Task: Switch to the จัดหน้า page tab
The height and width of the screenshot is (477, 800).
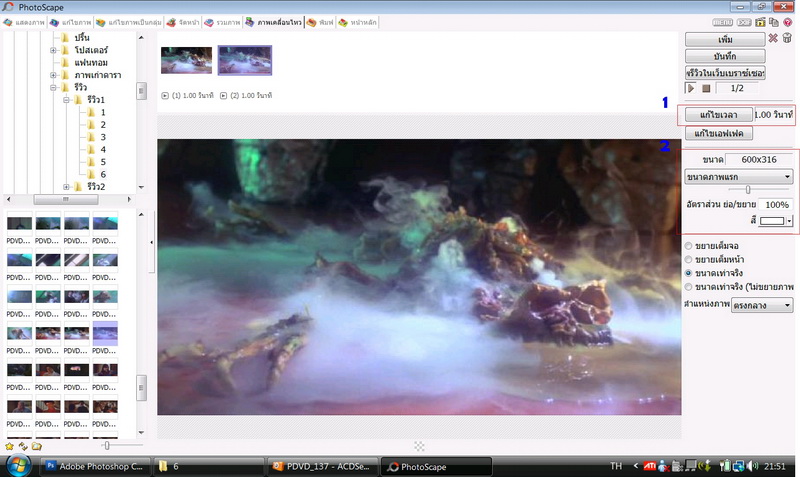Action: (x=183, y=22)
